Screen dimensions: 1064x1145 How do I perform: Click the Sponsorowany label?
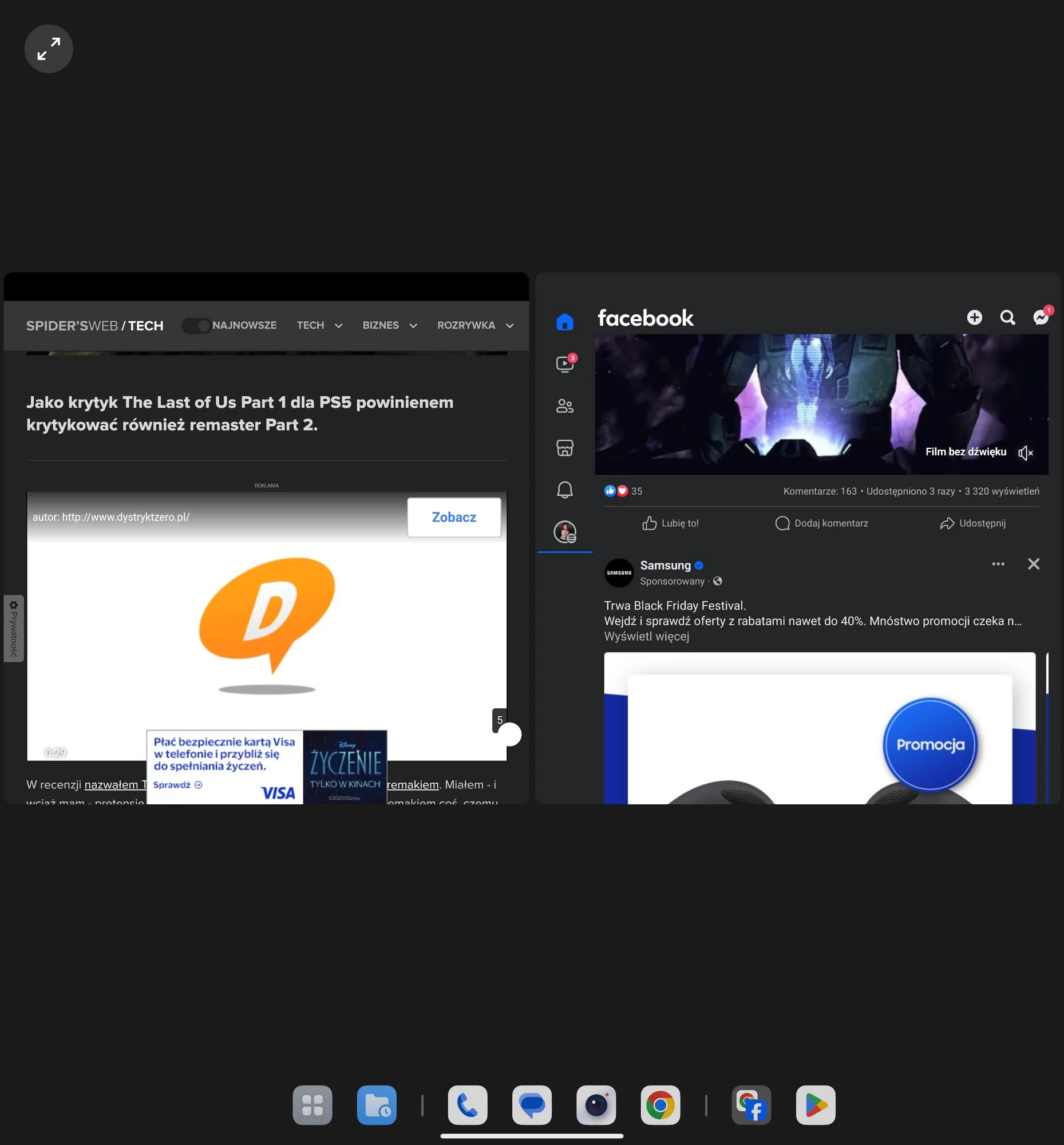(672, 581)
